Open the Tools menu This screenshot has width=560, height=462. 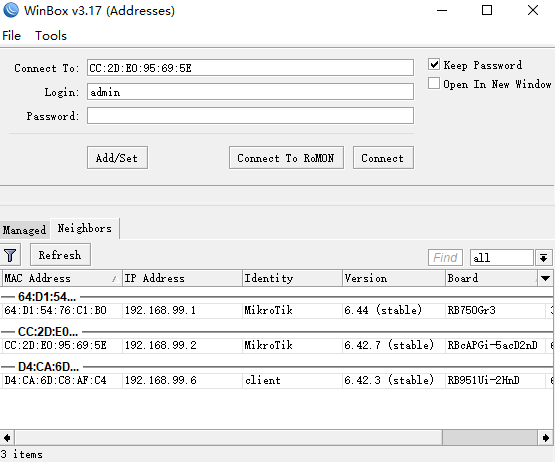tap(51, 36)
